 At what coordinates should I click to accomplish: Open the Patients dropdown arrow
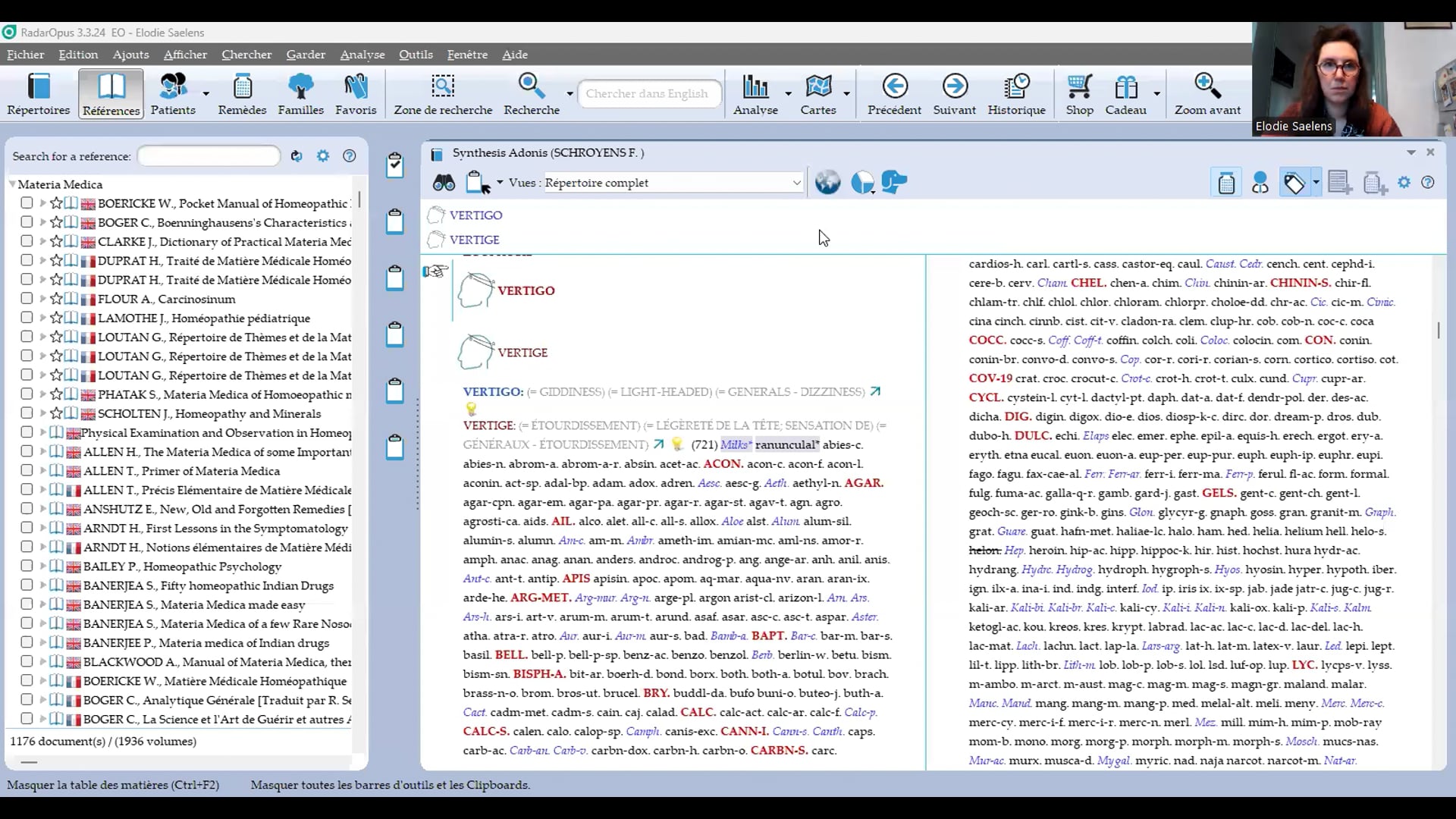coord(206,94)
